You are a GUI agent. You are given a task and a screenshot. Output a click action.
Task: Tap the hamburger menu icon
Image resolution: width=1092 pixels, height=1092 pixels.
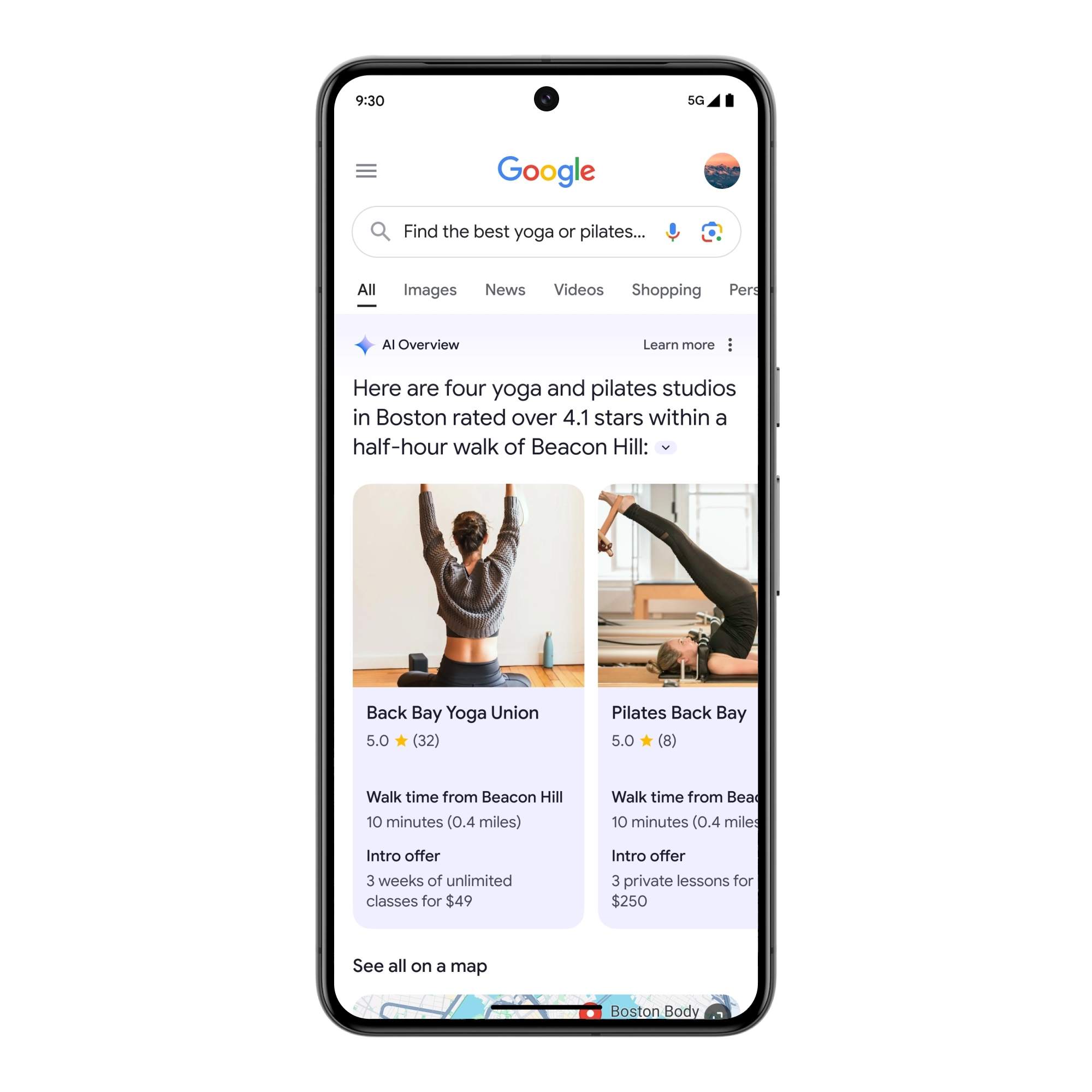[x=366, y=172]
